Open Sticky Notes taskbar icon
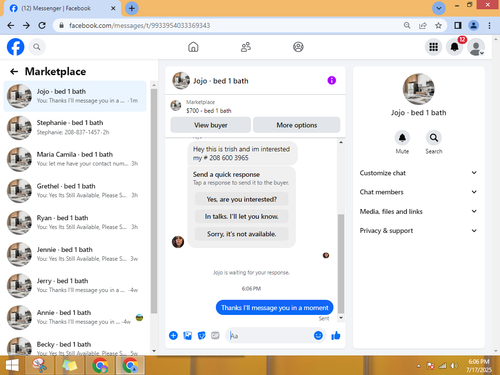 (x=70, y=365)
